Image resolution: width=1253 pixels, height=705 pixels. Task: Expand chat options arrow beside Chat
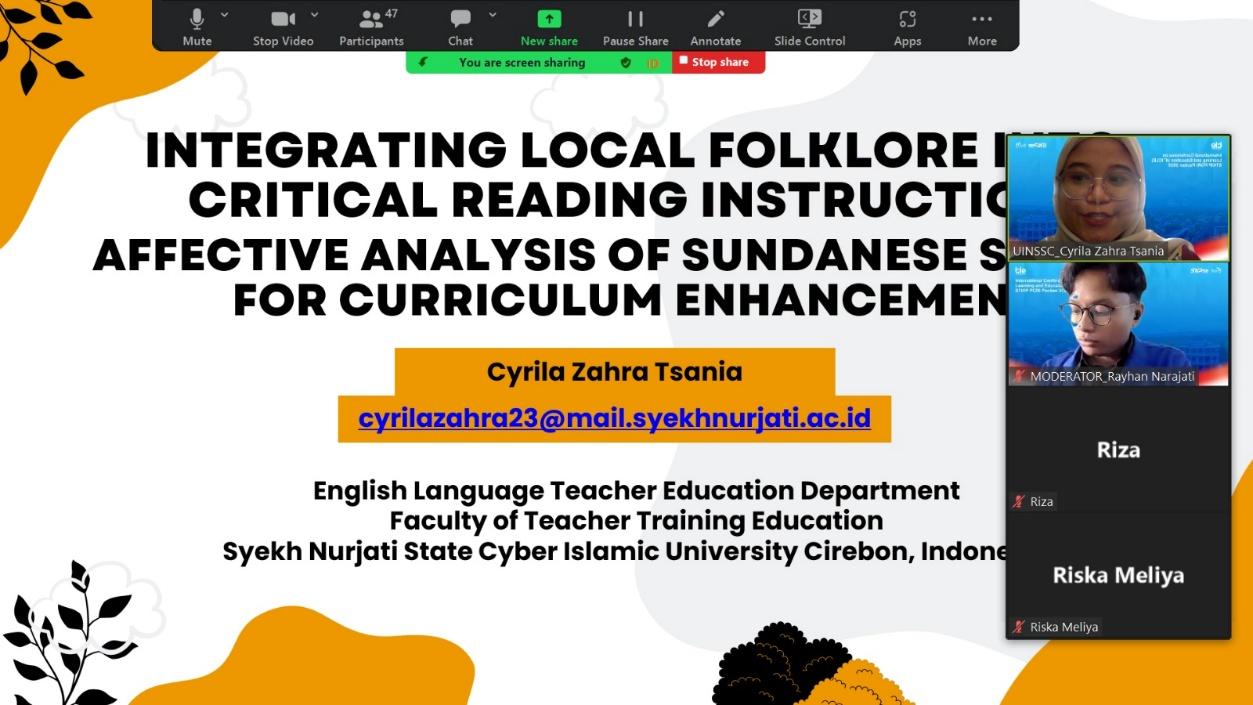(492, 15)
